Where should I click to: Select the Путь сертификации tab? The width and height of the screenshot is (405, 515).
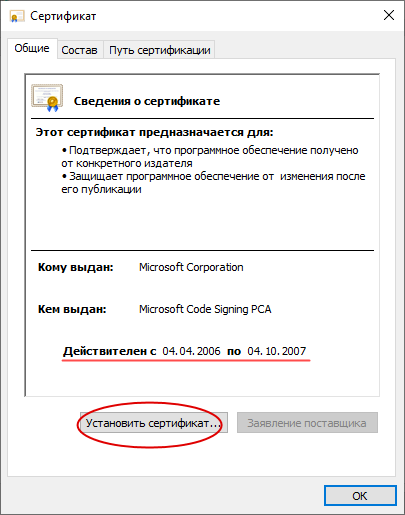coord(160,50)
